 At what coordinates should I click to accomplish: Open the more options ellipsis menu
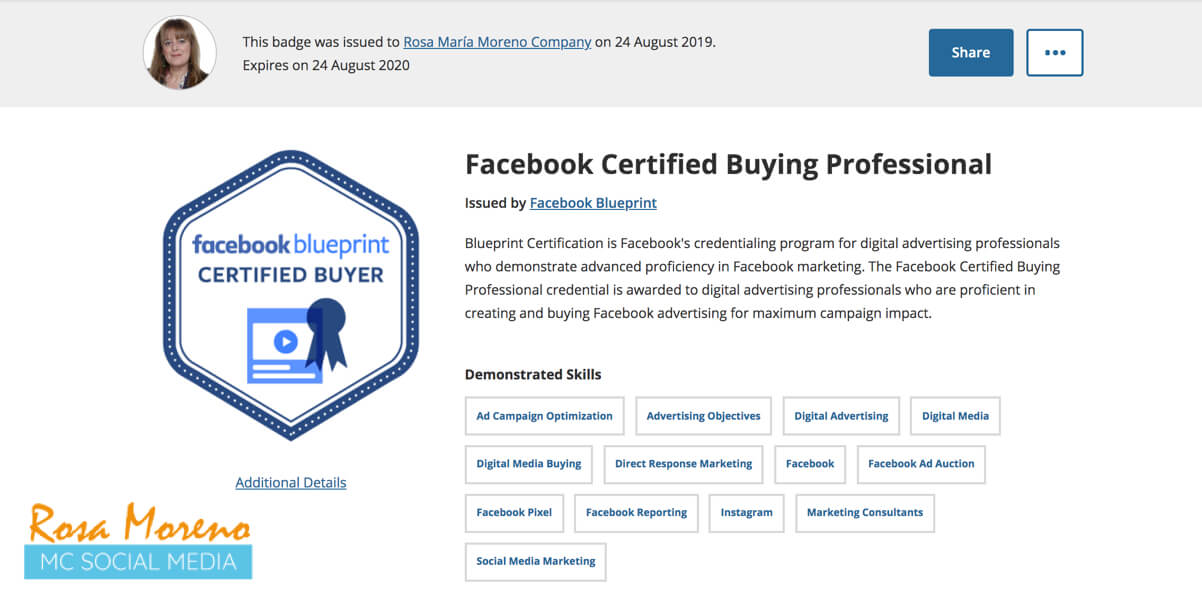tap(1054, 52)
